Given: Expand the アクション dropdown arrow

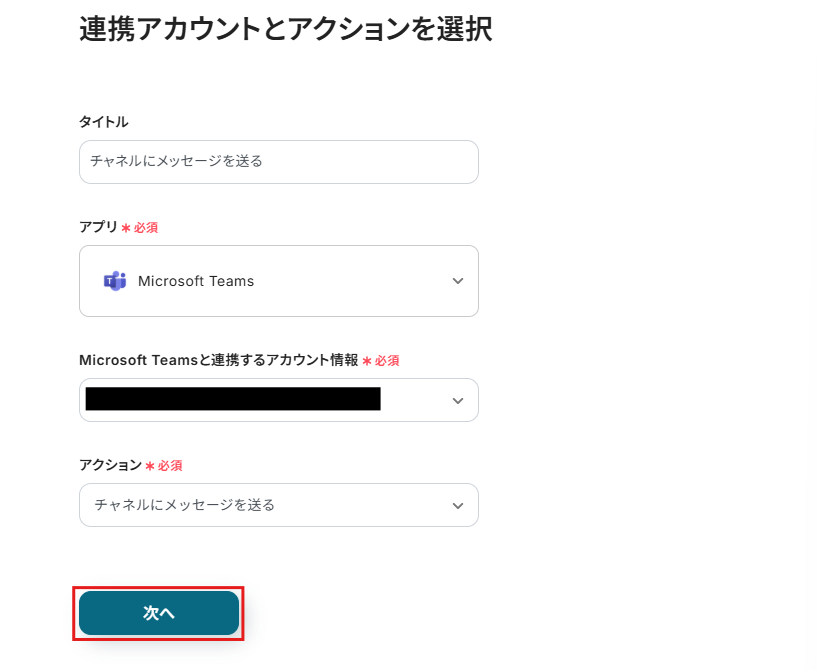Looking at the screenshot, I should [x=458, y=506].
